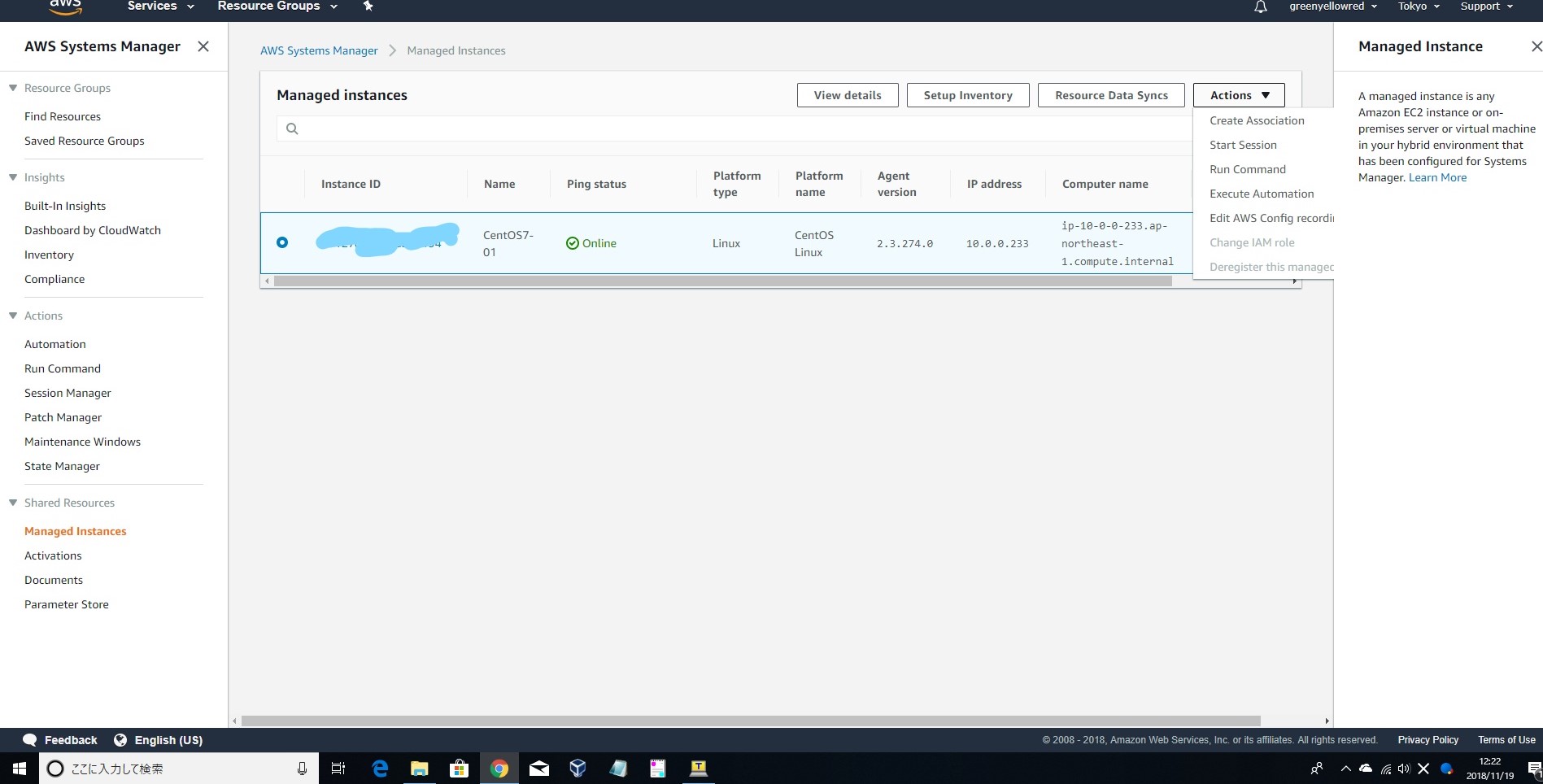This screenshot has width=1543, height=784.
Task: Open Feedback via the speech bubble icon
Action: (29, 739)
